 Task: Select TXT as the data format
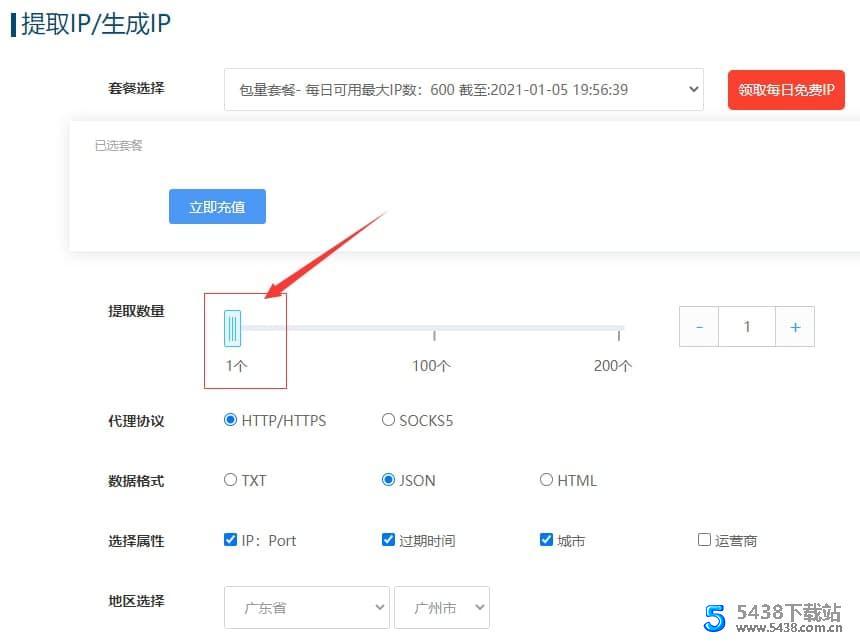(x=231, y=480)
